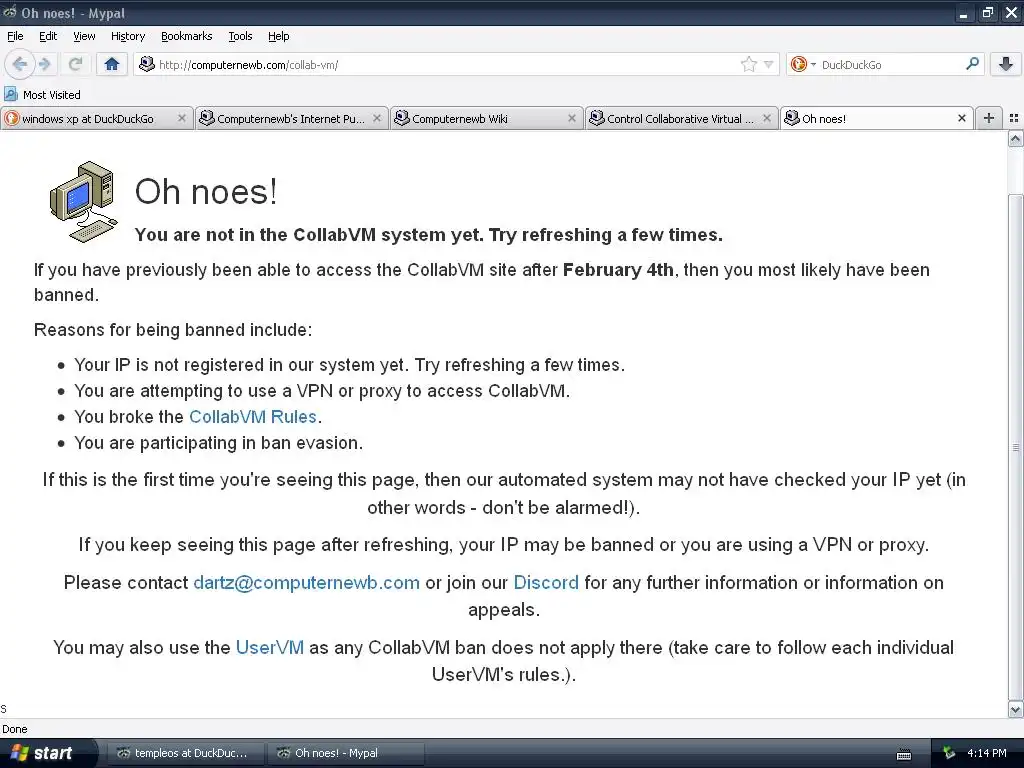Click the network connection tray icon
Viewport: 1024px width, 768px height.
pyautogui.click(x=949, y=753)
